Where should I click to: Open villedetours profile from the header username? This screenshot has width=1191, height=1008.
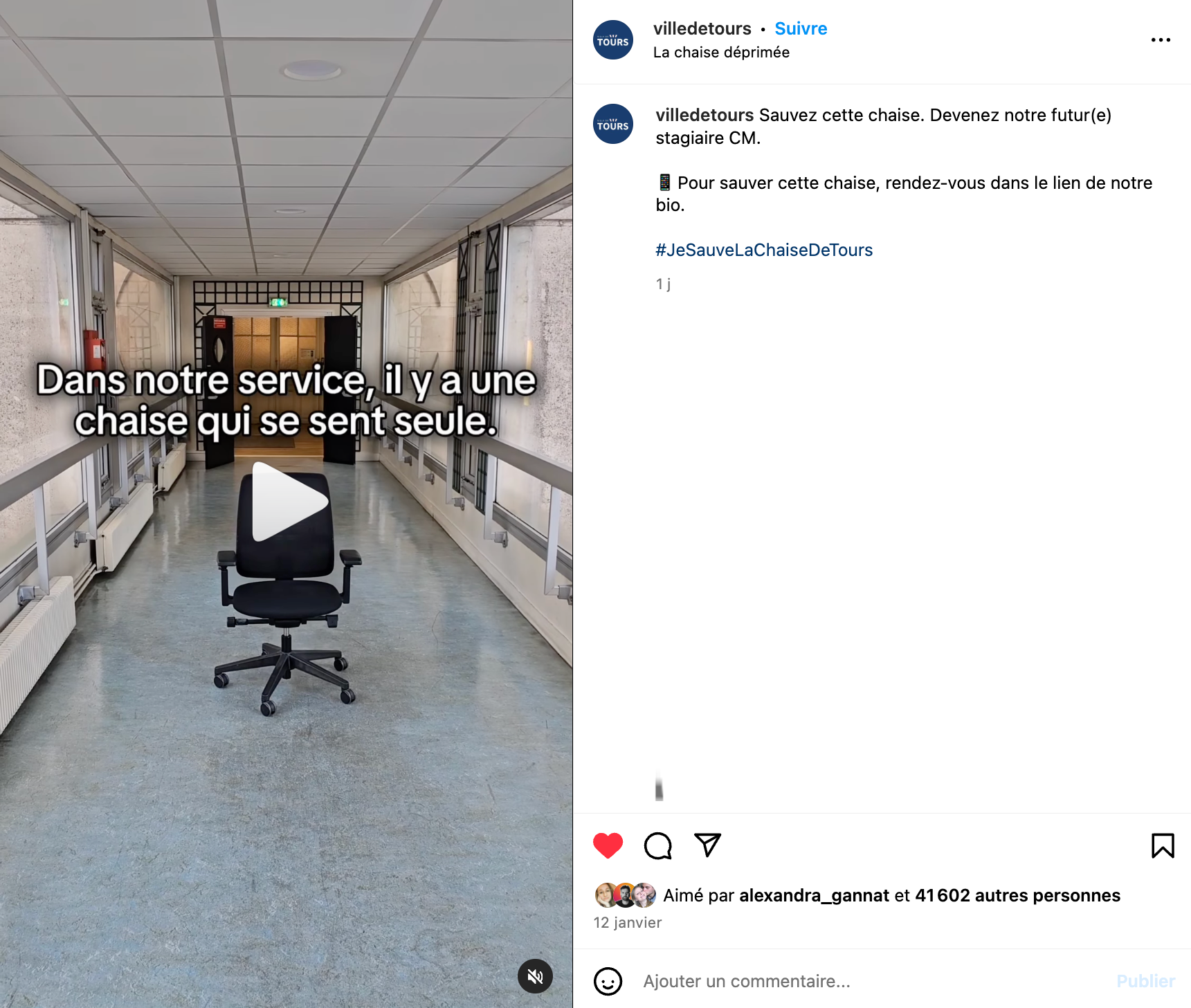[702, 28]
